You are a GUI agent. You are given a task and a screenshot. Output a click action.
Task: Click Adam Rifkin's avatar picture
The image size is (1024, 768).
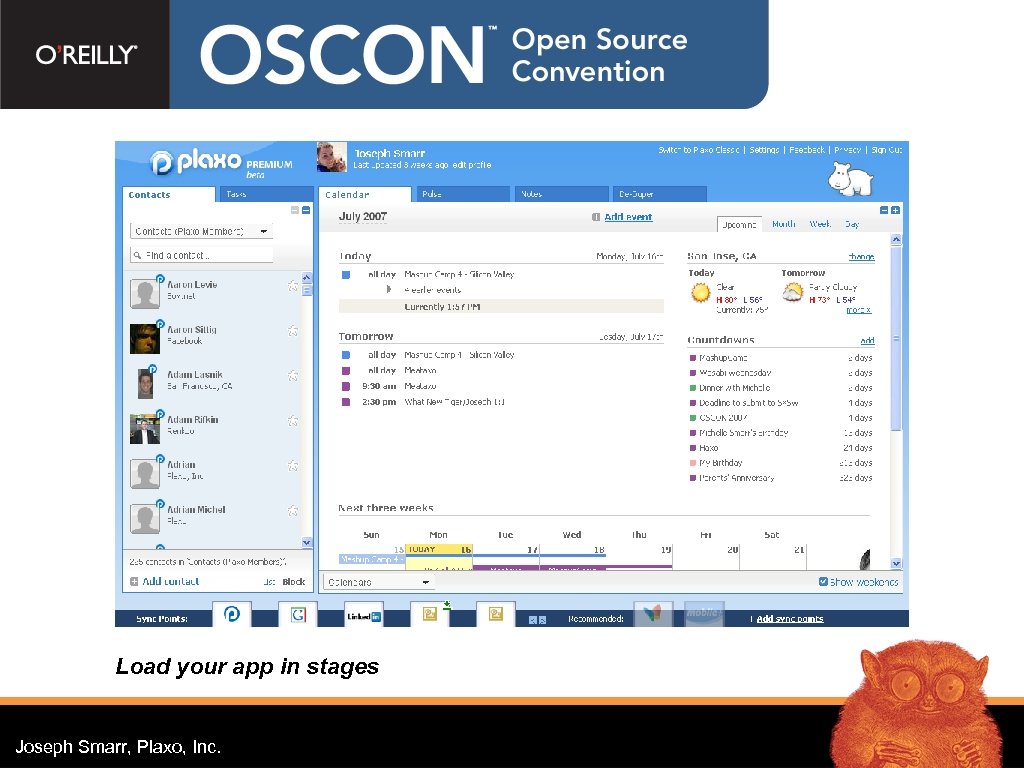(x=145, y=429)
